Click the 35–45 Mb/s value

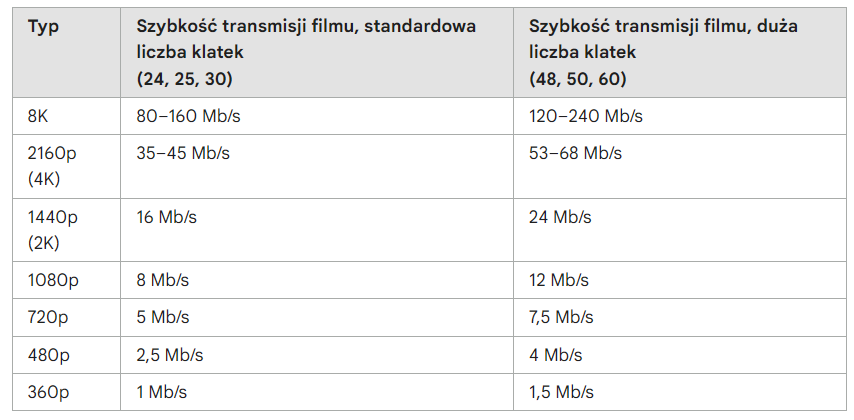183,153
